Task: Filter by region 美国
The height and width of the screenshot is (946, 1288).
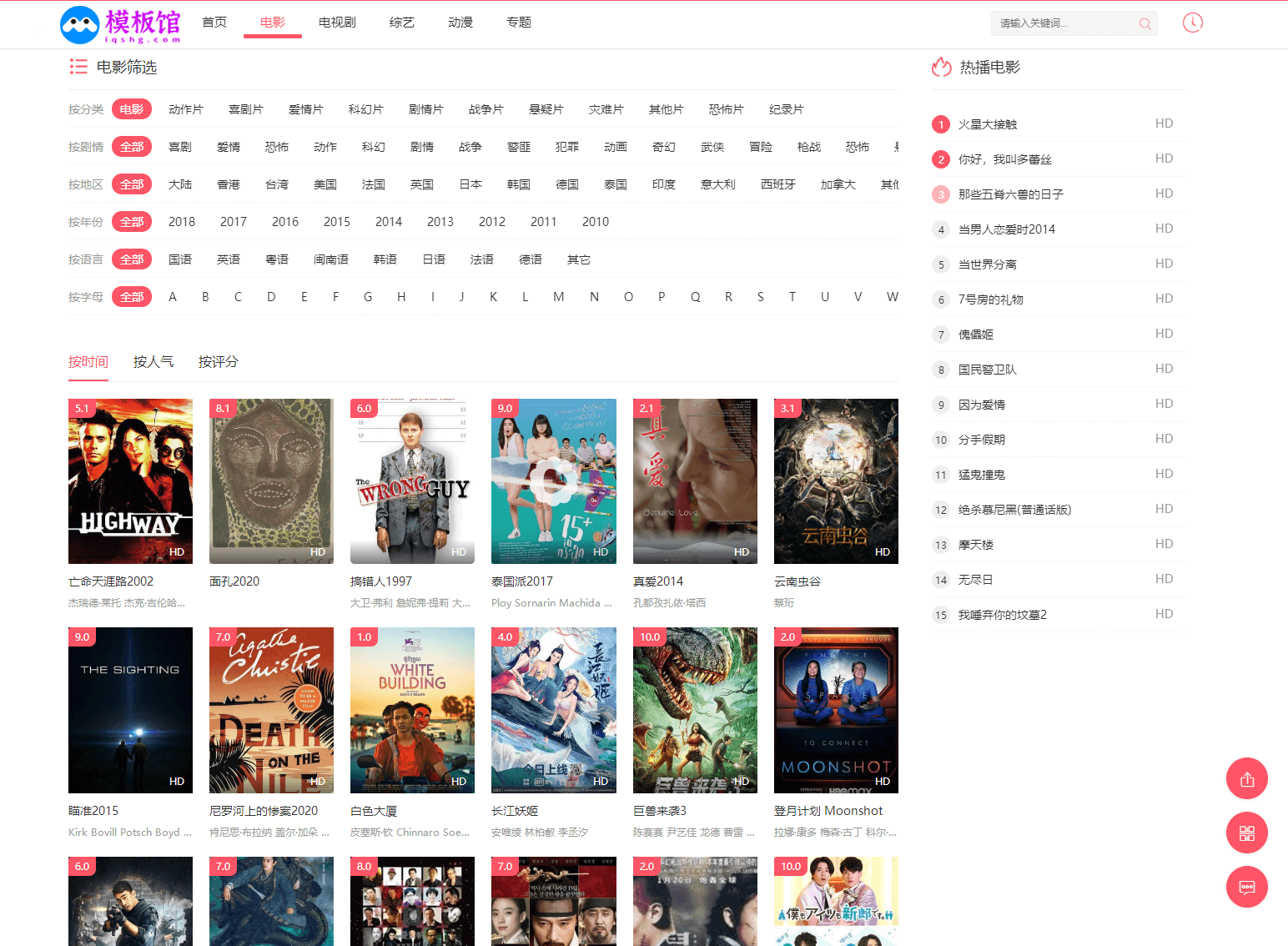Action: (325, 184)
